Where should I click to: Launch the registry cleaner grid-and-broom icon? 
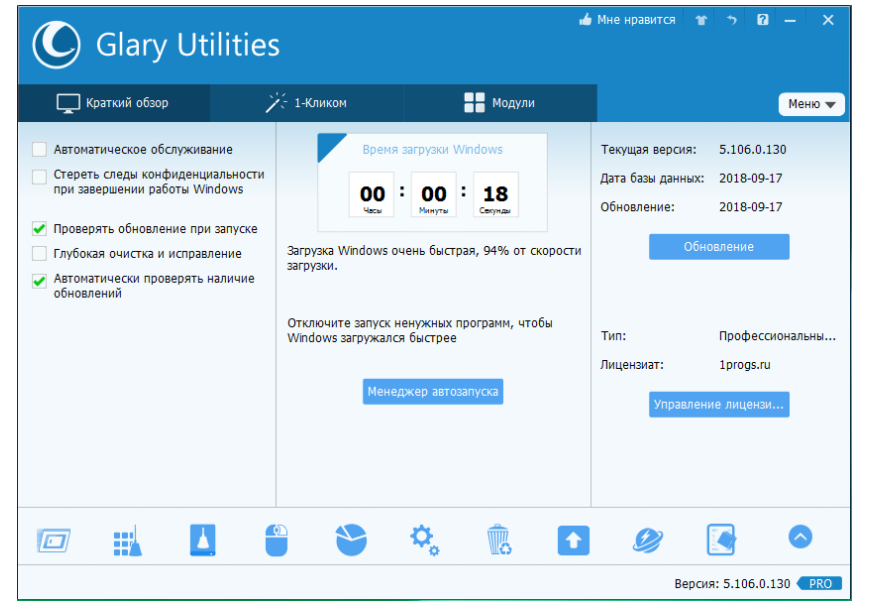coord(128,540)
